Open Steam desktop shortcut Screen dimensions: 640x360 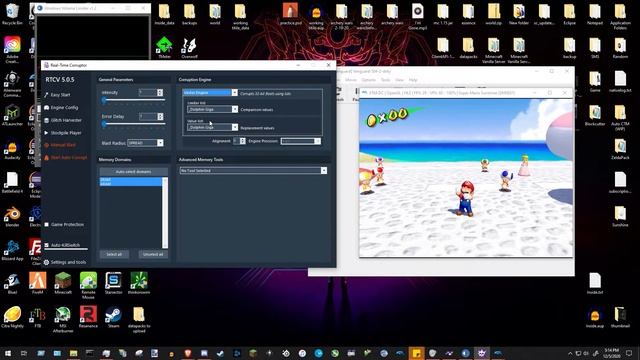pyautogui.click(x=113, y=317)
